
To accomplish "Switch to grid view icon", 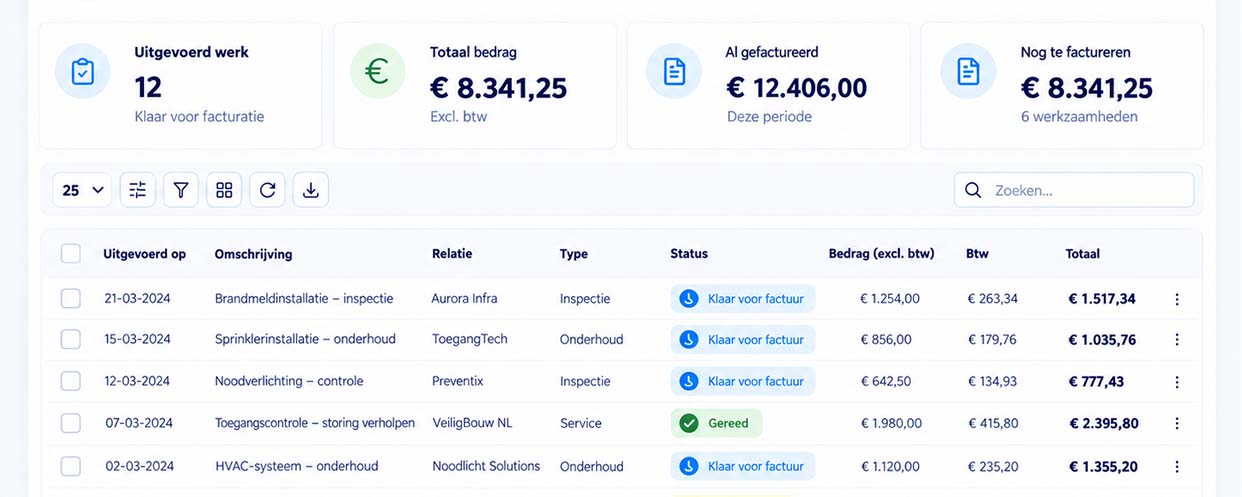I will click(224, 190).
